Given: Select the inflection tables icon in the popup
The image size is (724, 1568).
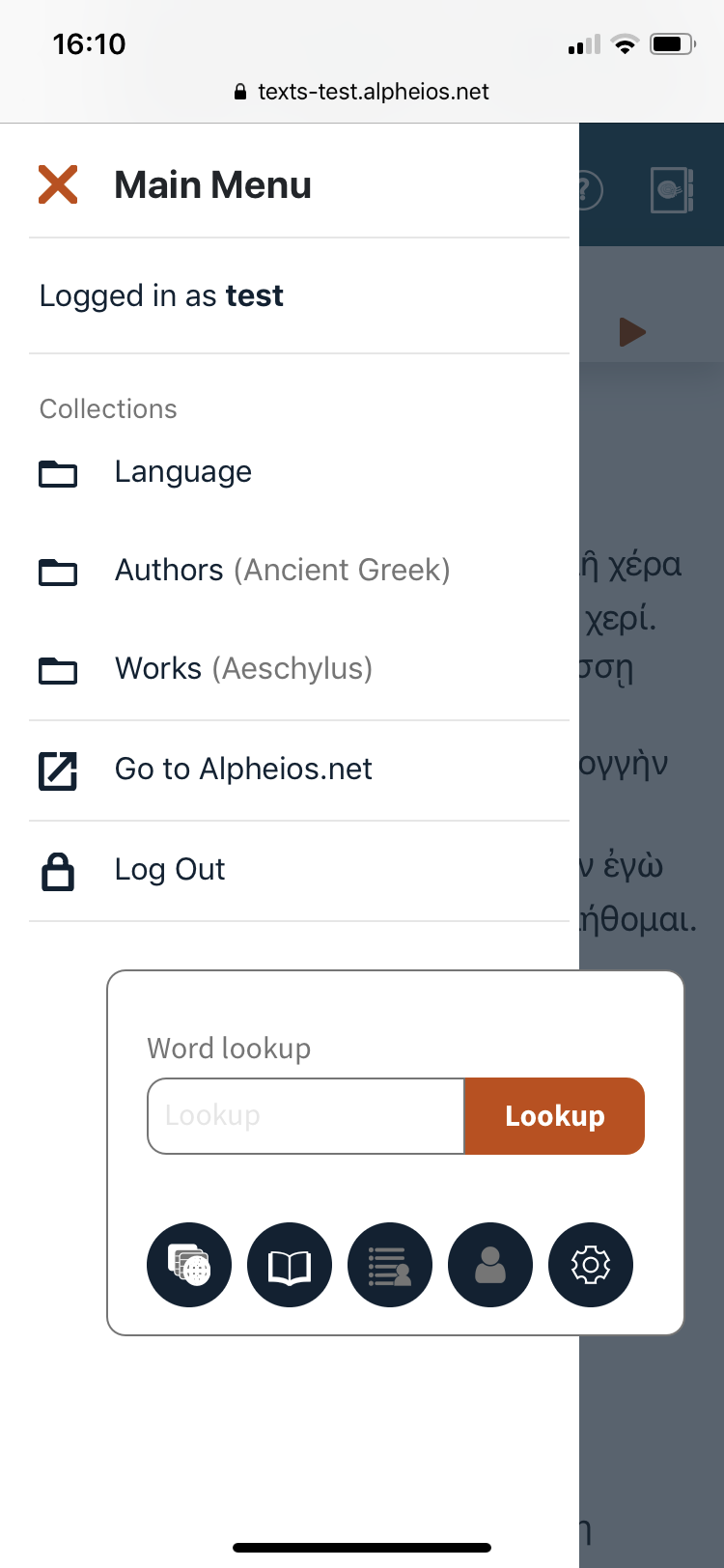Looking at the screenshot, I should tap(188, 1265).
